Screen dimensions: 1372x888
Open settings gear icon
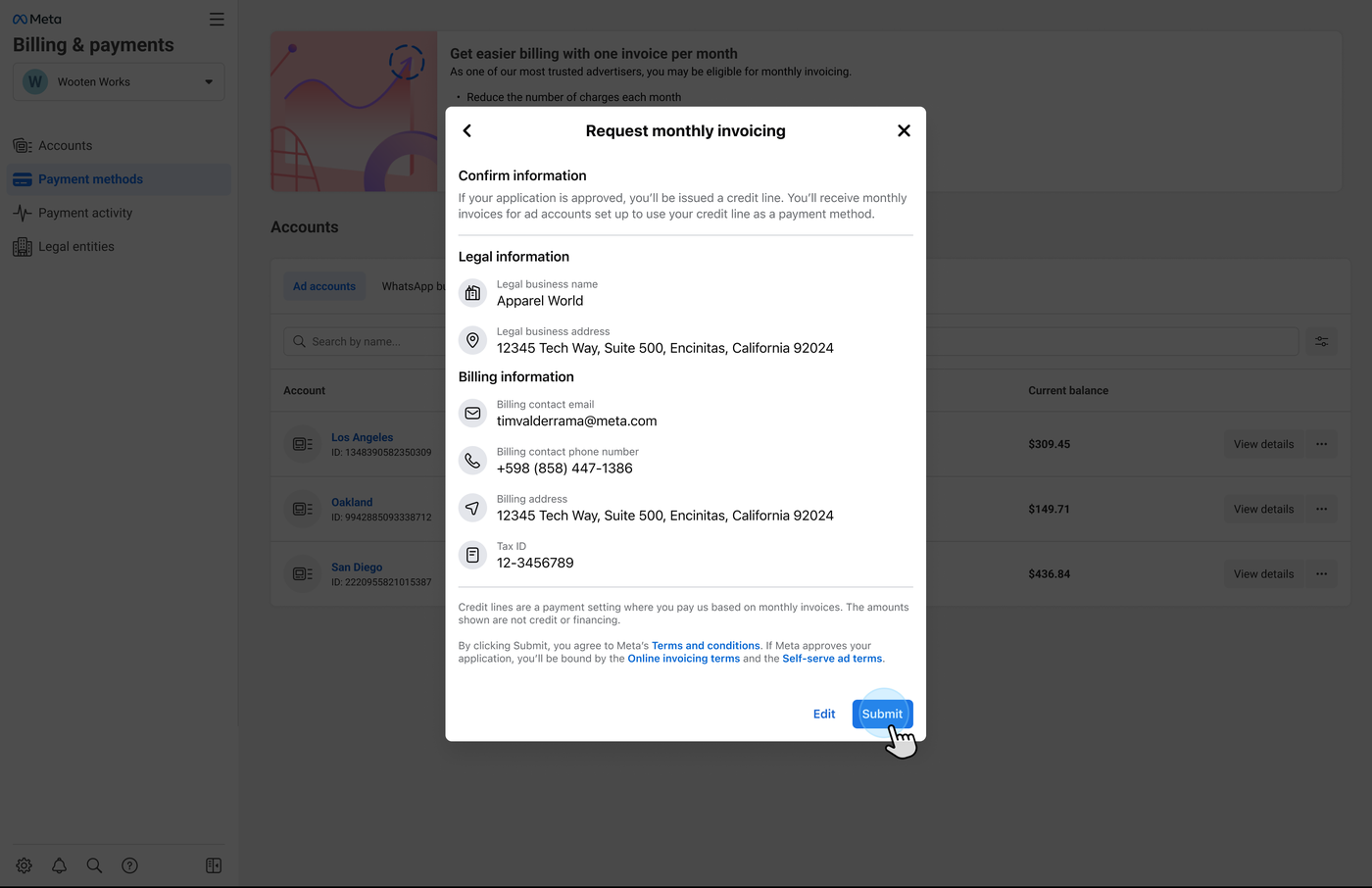tap(24, 865)
